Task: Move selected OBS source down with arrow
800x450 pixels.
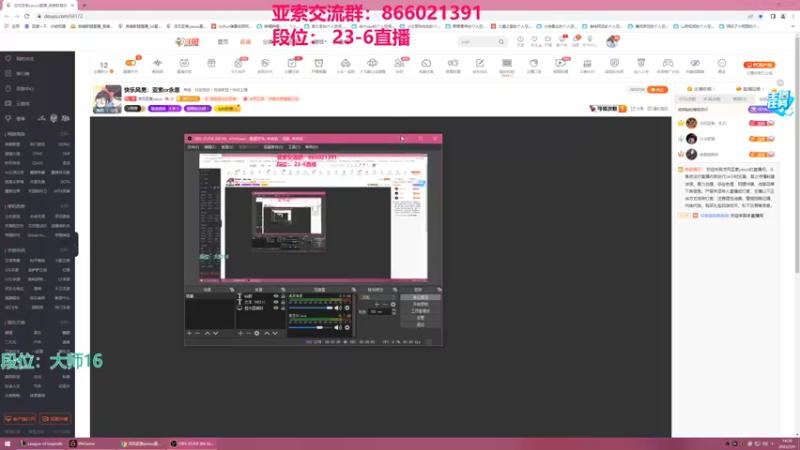Action: tap(275, 333)
